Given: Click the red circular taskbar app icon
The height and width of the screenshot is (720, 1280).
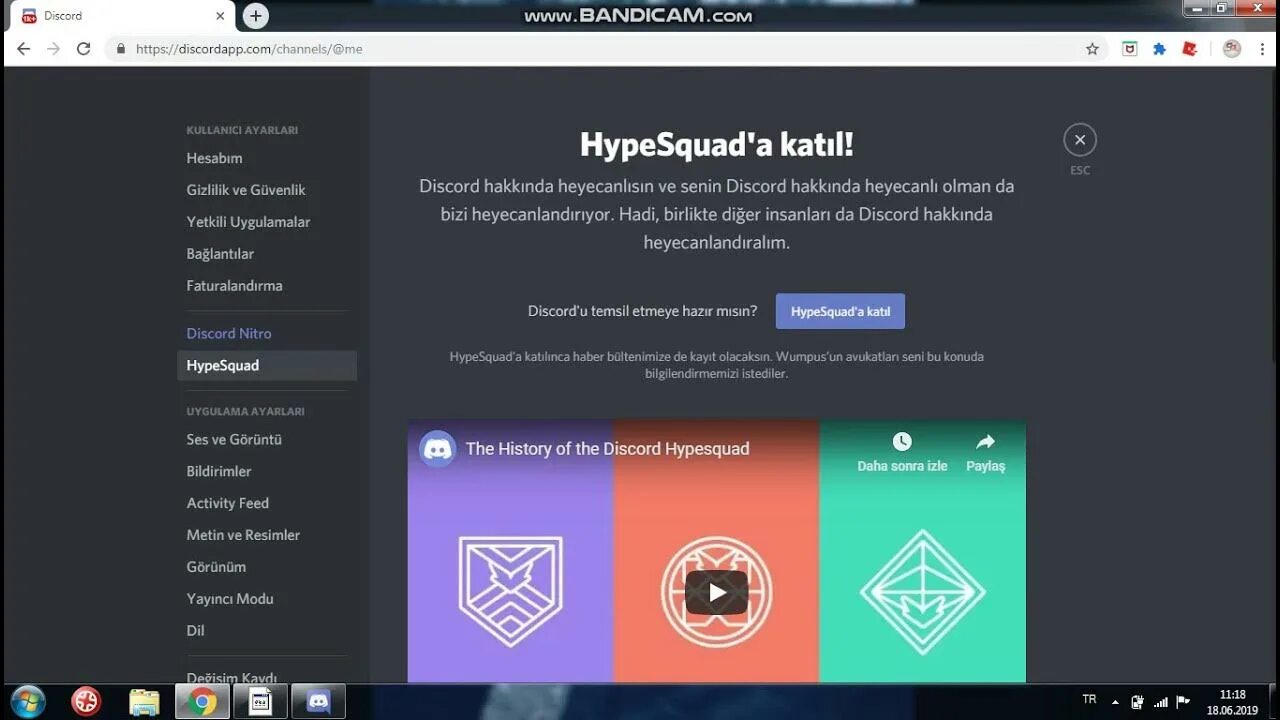Looking at the screenshot, I should coord(86,702).
